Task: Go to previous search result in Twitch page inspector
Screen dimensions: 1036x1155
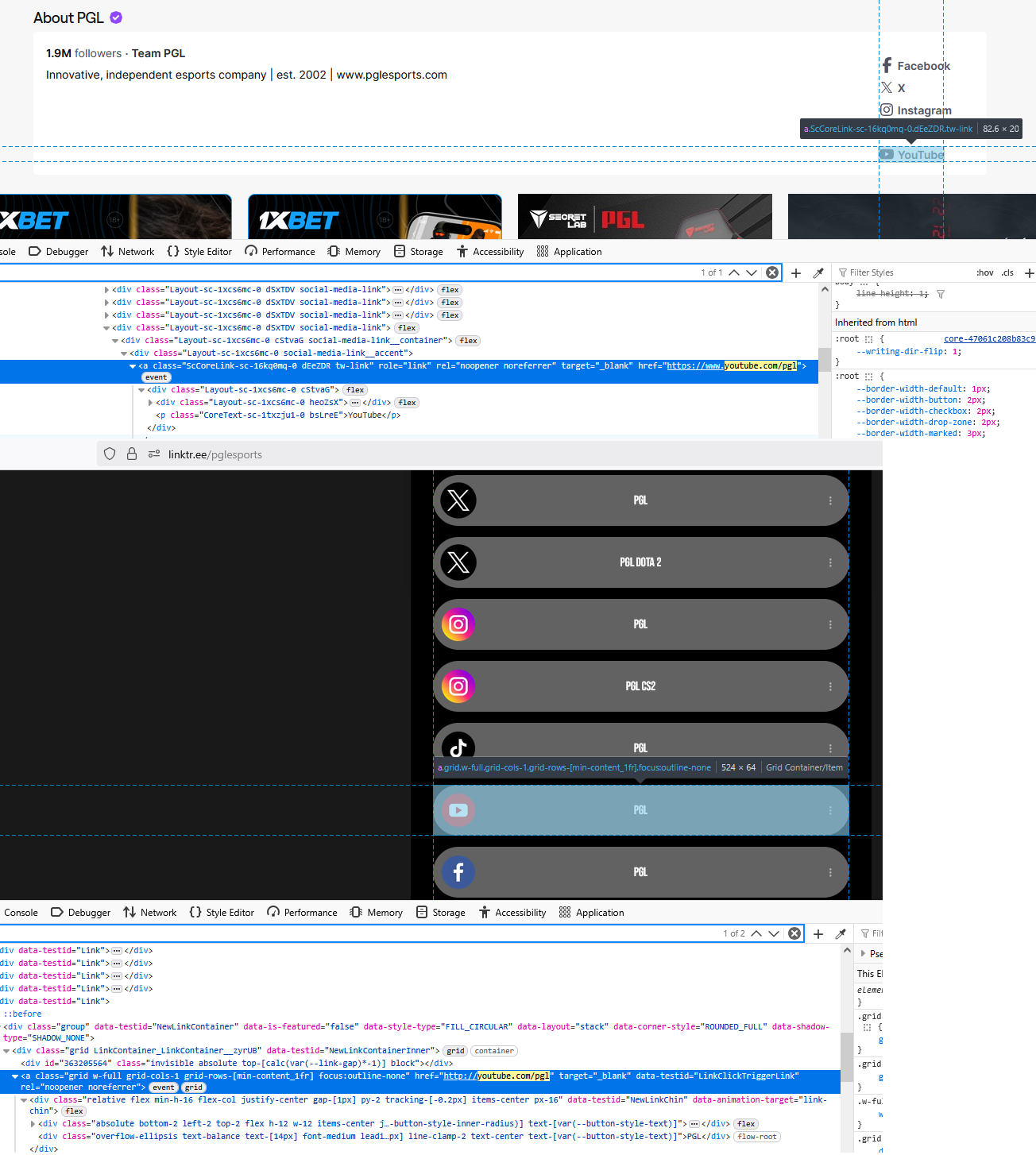Action: 734,272
